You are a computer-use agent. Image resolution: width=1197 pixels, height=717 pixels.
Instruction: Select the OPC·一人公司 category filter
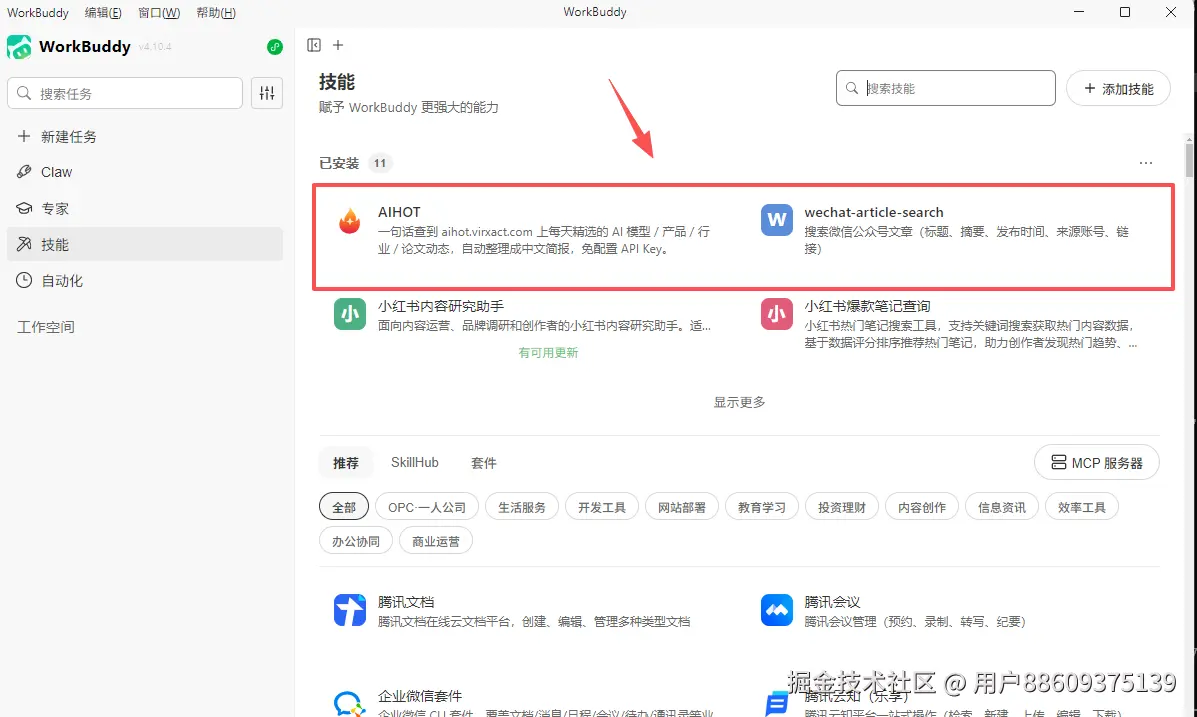pos(427,507)
